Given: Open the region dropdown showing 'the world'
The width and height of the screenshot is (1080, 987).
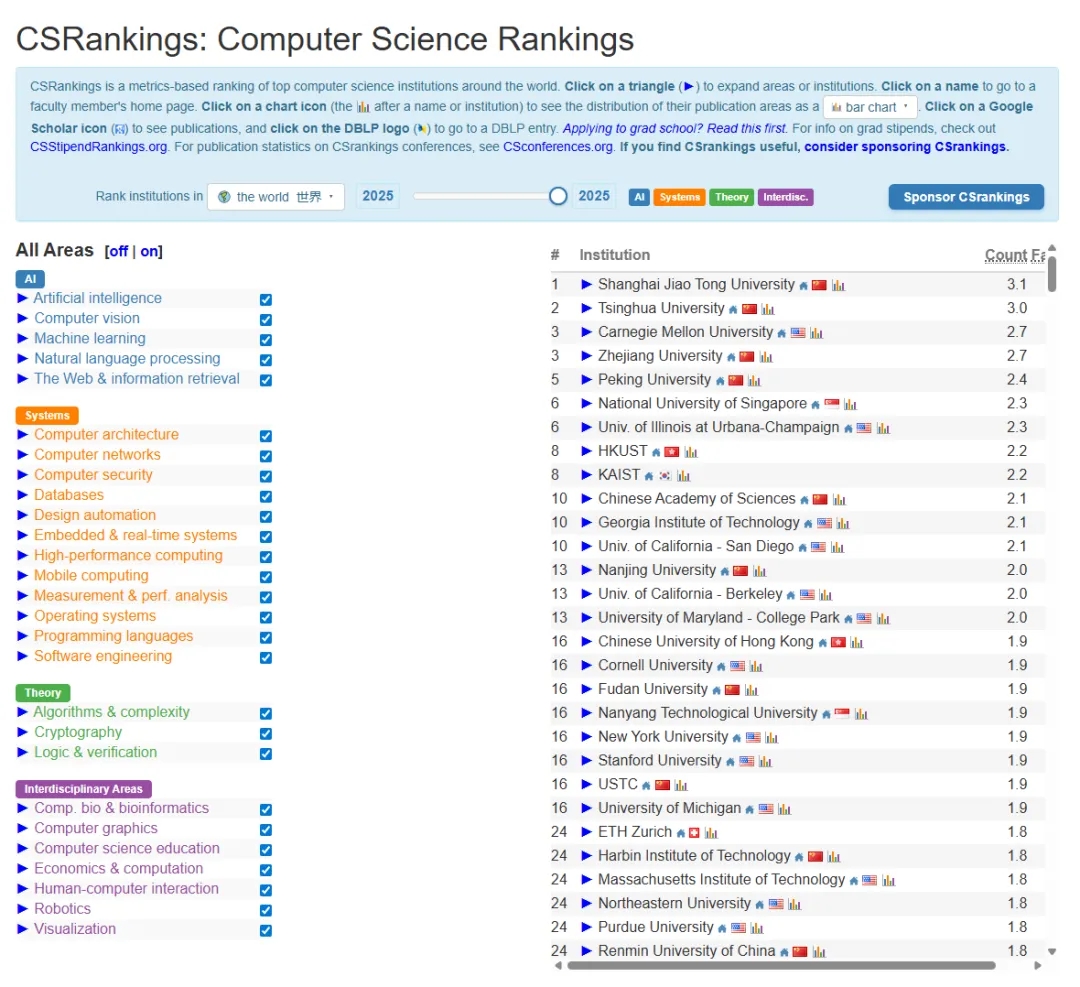Looking at the screenshot, I should (x=276, y=197).
